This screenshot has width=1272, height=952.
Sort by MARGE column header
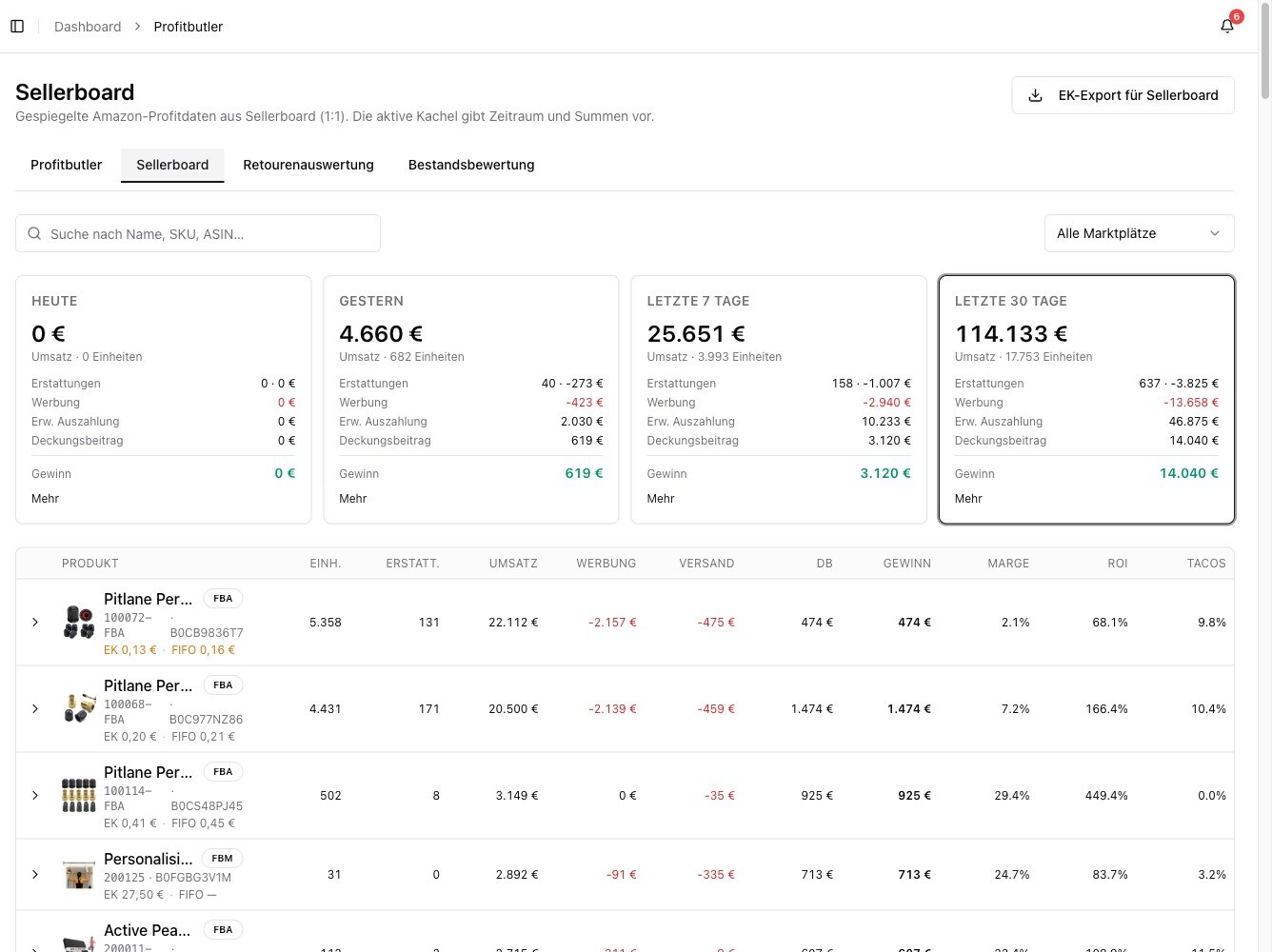click(1008, 564)
